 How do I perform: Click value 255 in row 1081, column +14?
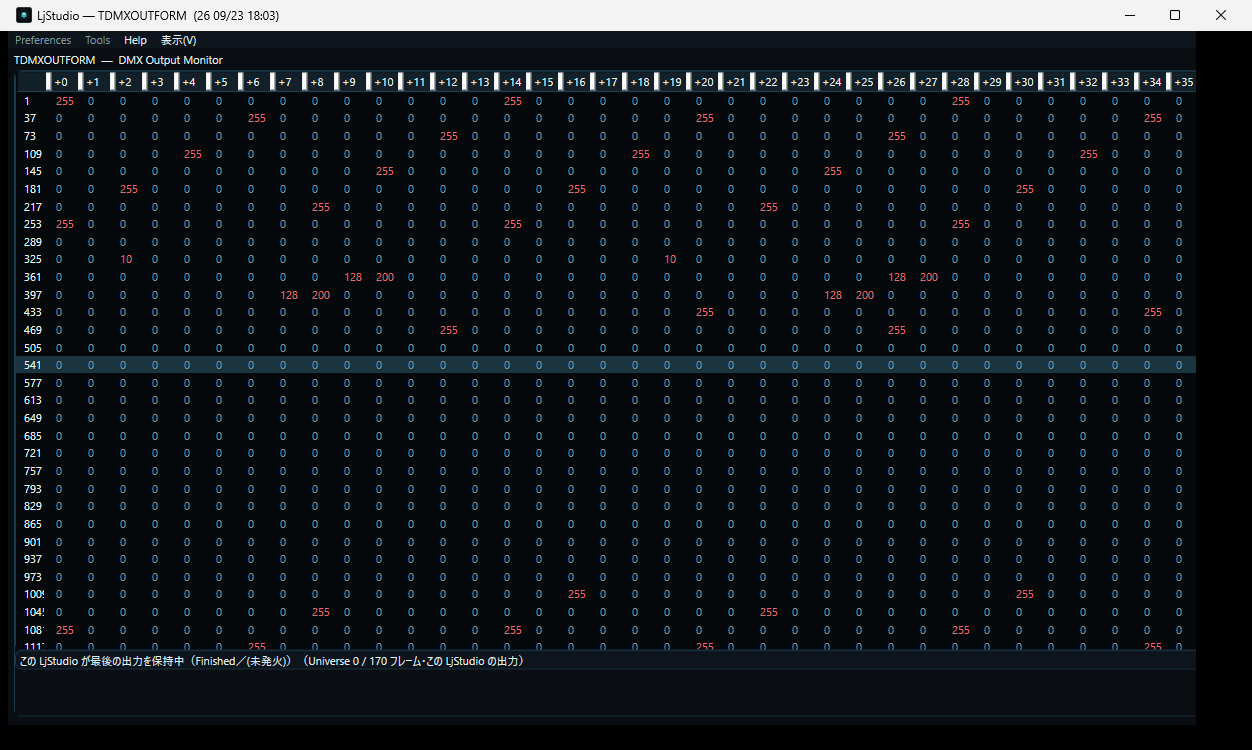(x=513, y=630)
